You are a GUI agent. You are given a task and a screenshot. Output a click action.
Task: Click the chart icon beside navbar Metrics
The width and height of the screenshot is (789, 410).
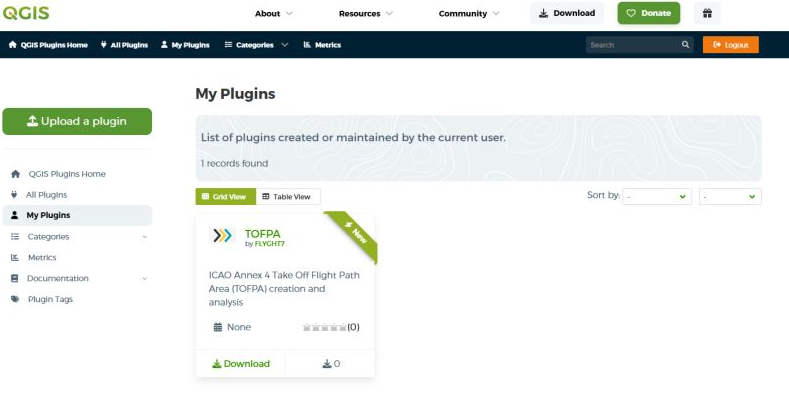click(x=307, y=45)
